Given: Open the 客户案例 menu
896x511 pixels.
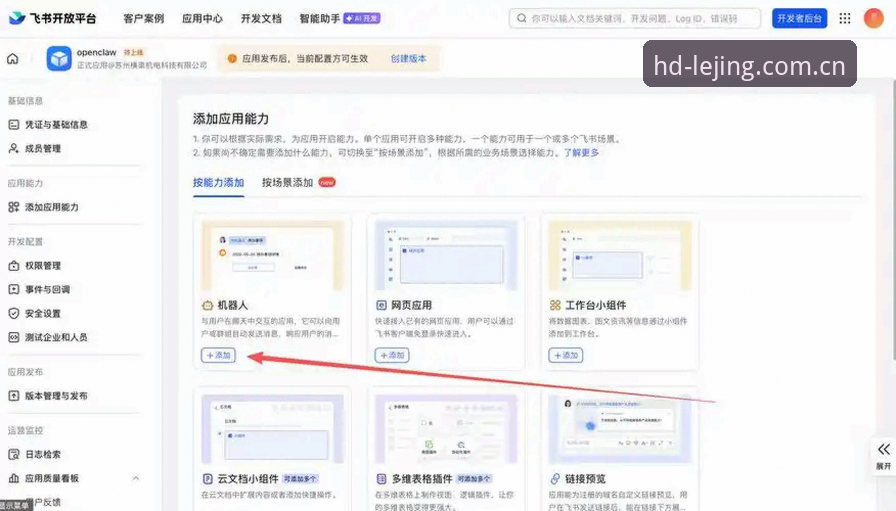Looking at the screenshot, I should click(x=143, y=18).
